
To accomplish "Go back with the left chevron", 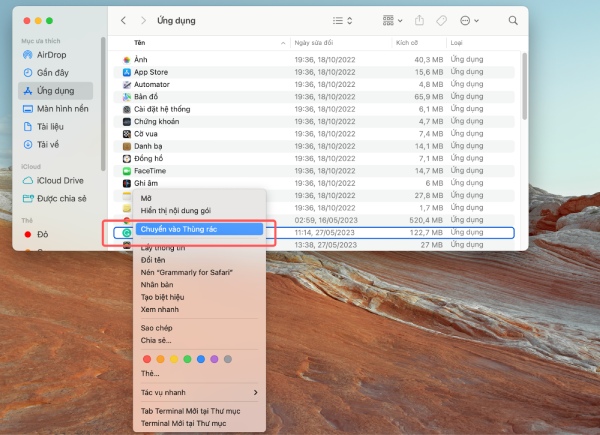I will pyautogui.click(x=123, y=20).
